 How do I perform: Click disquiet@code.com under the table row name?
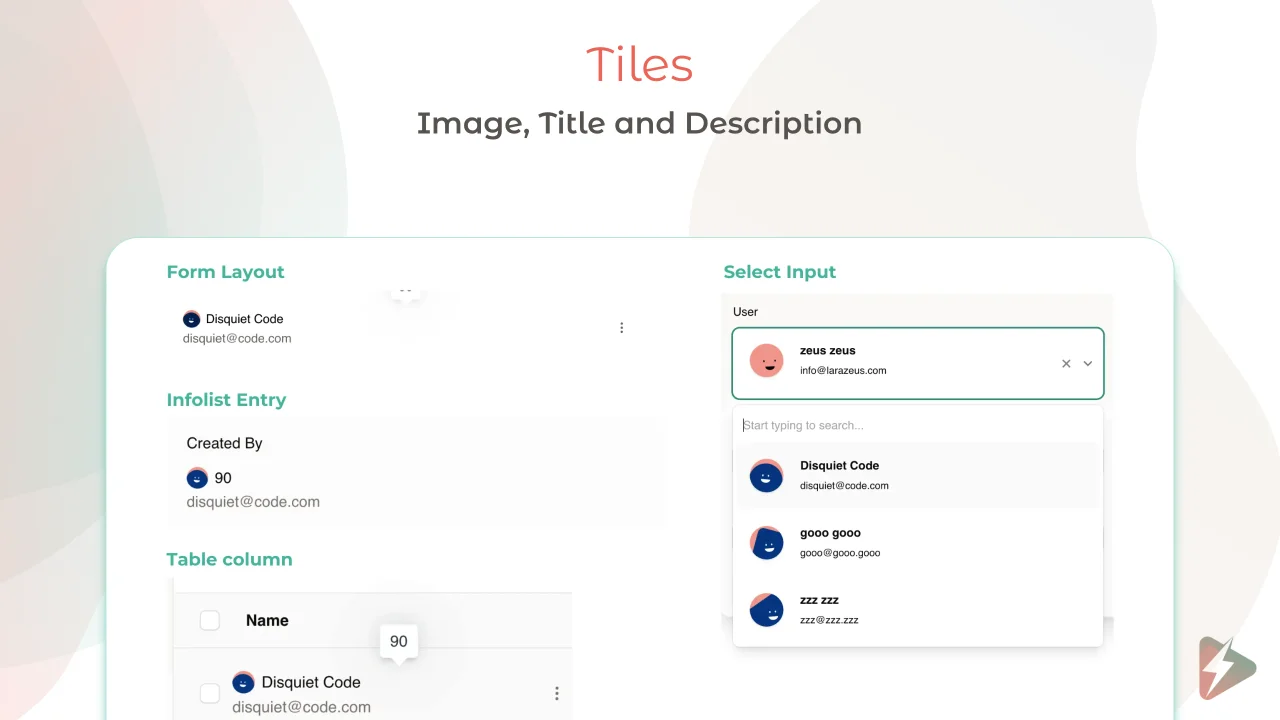(302, 706)
